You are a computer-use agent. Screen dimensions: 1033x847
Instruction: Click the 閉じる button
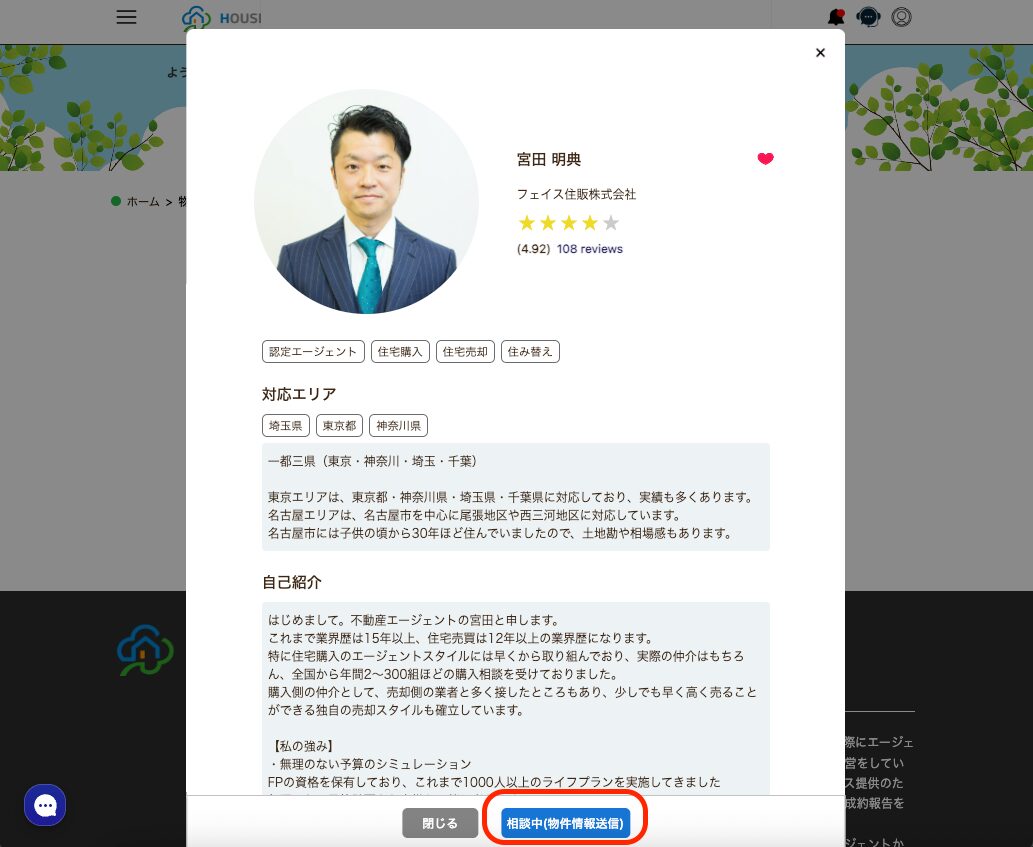coord(440,823)
